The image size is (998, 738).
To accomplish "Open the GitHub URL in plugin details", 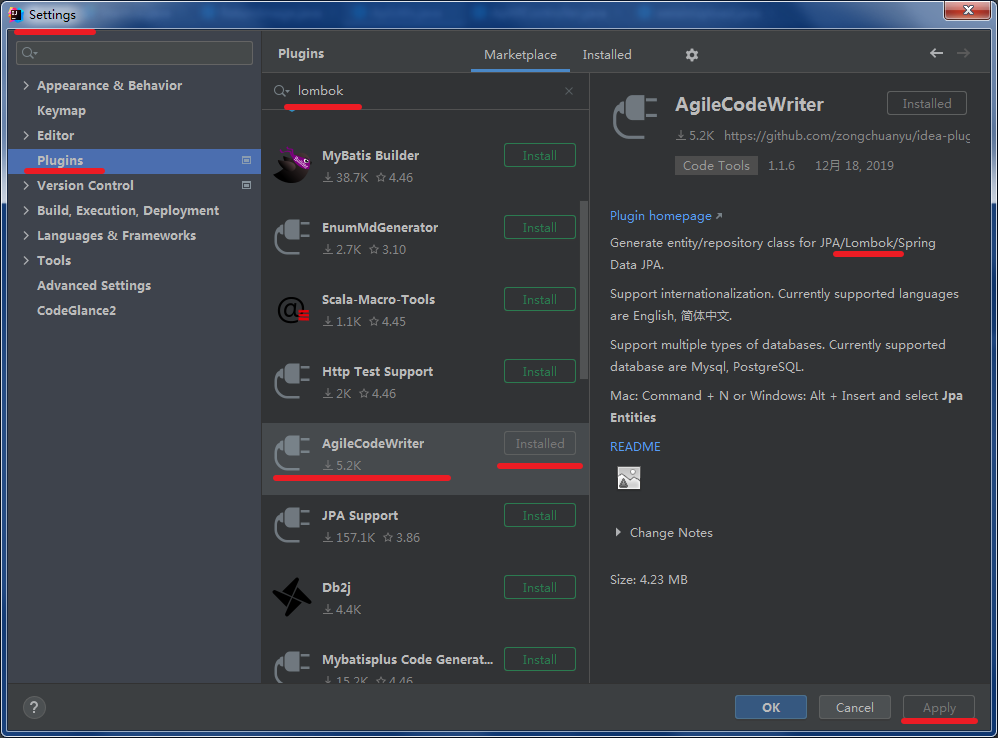I will (847, 136).
